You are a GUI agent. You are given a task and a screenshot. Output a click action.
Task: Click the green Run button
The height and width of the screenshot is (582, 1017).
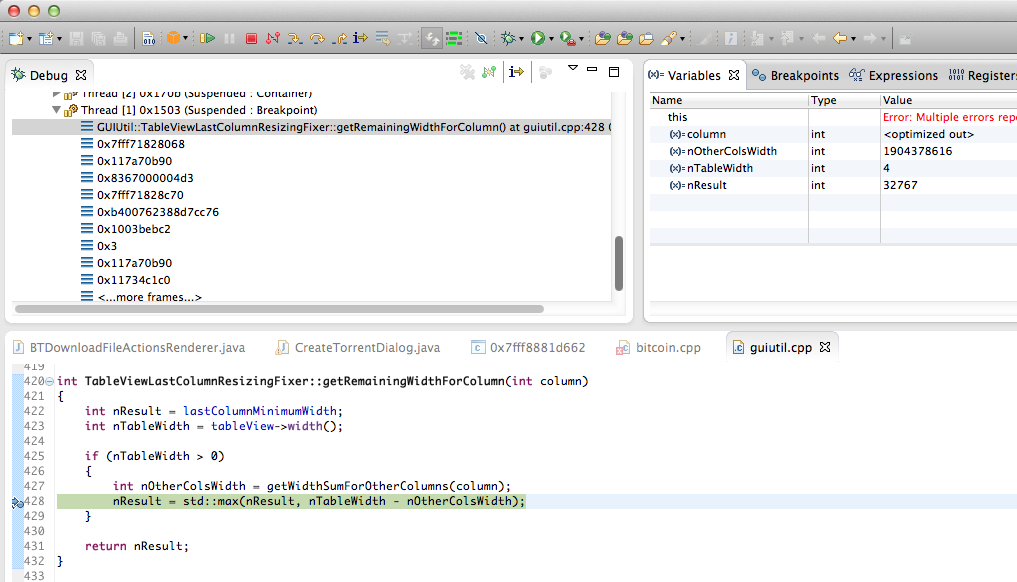coord(538,39)
